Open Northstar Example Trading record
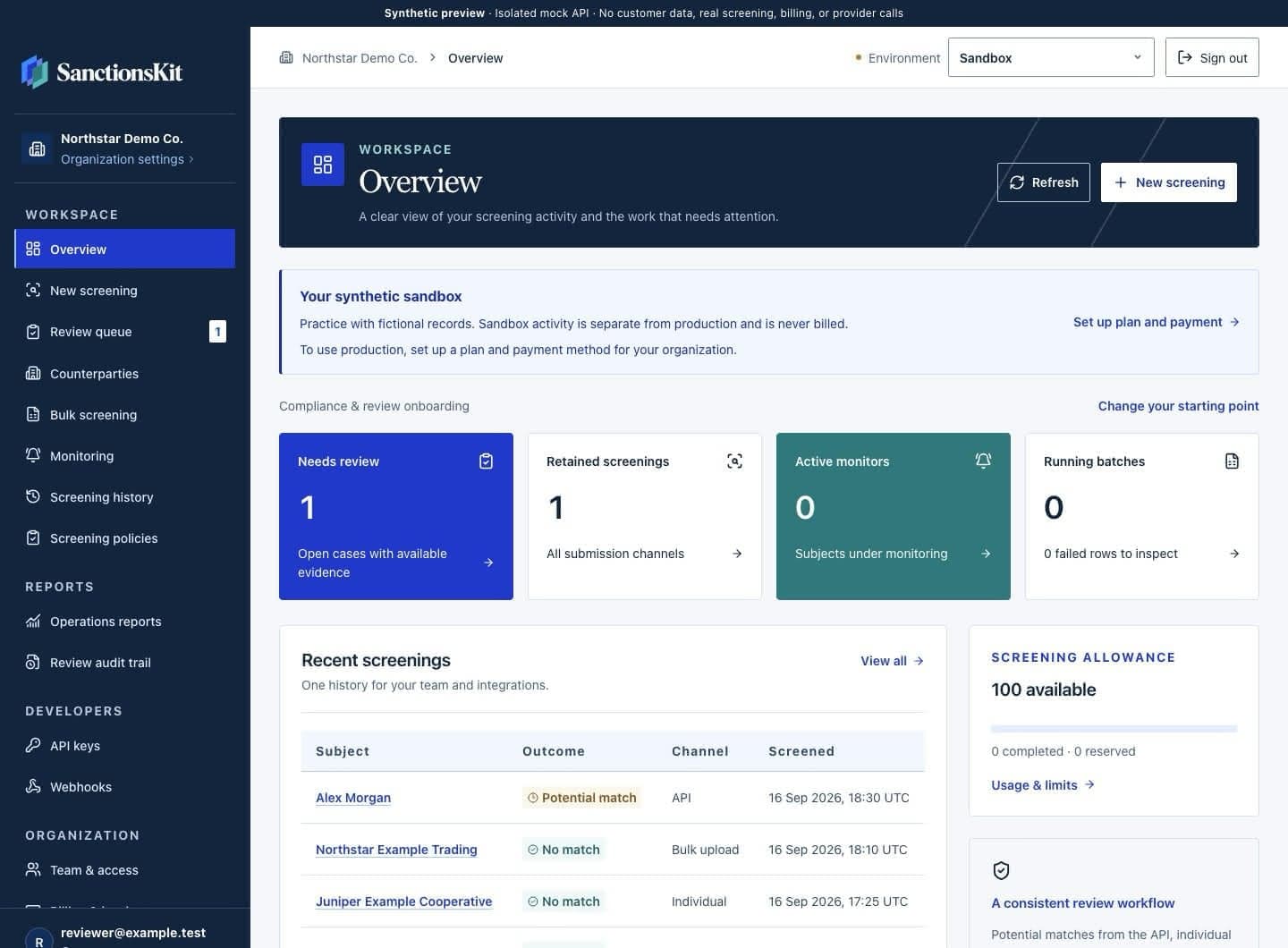Viewport: 1288px width, 948px height. pos(396,850)
